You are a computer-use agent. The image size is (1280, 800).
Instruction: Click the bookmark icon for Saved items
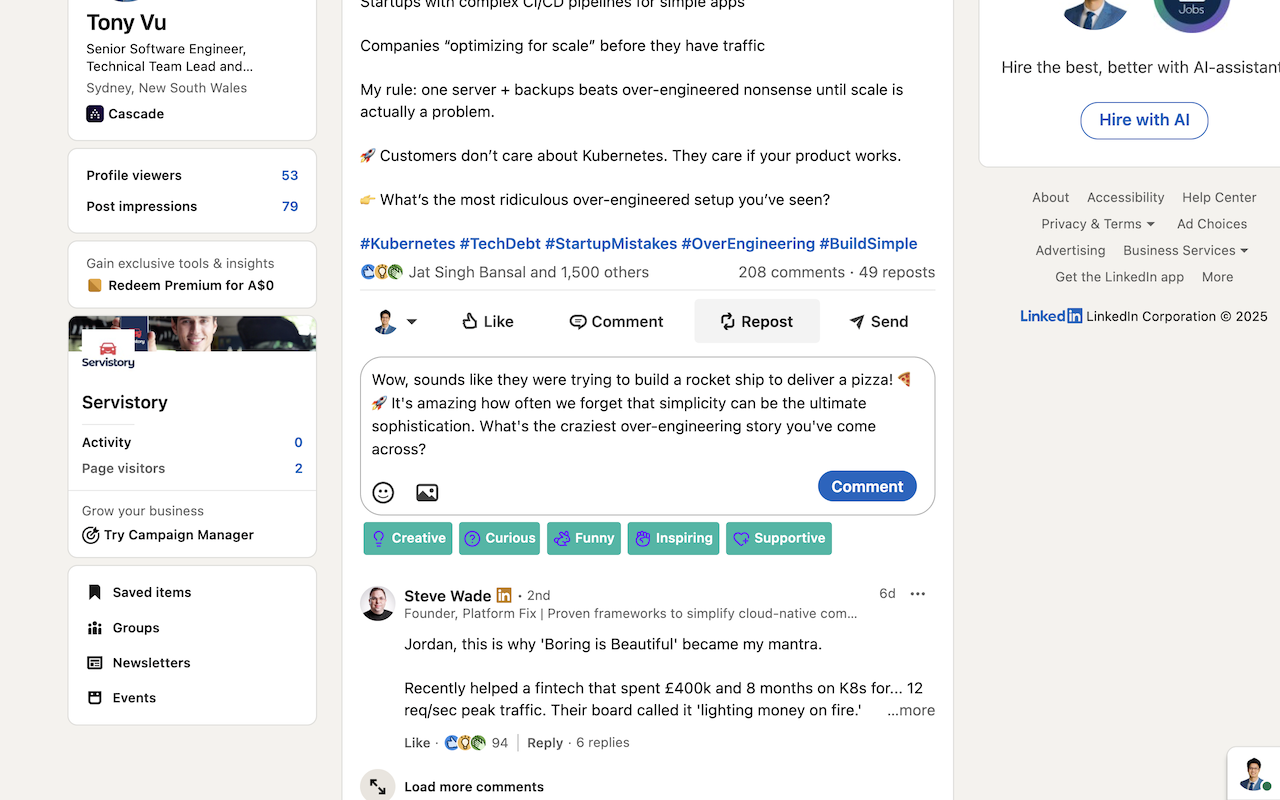(x=95, y=592)
